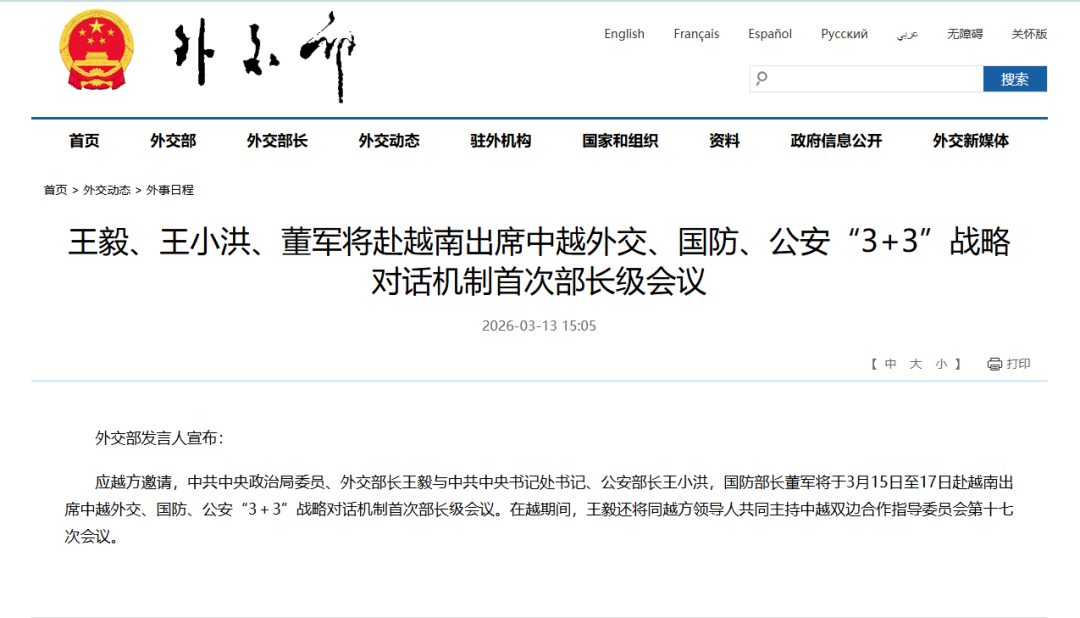
Task: Enable 关怀版 care mode
Action: pos(1029,34)
